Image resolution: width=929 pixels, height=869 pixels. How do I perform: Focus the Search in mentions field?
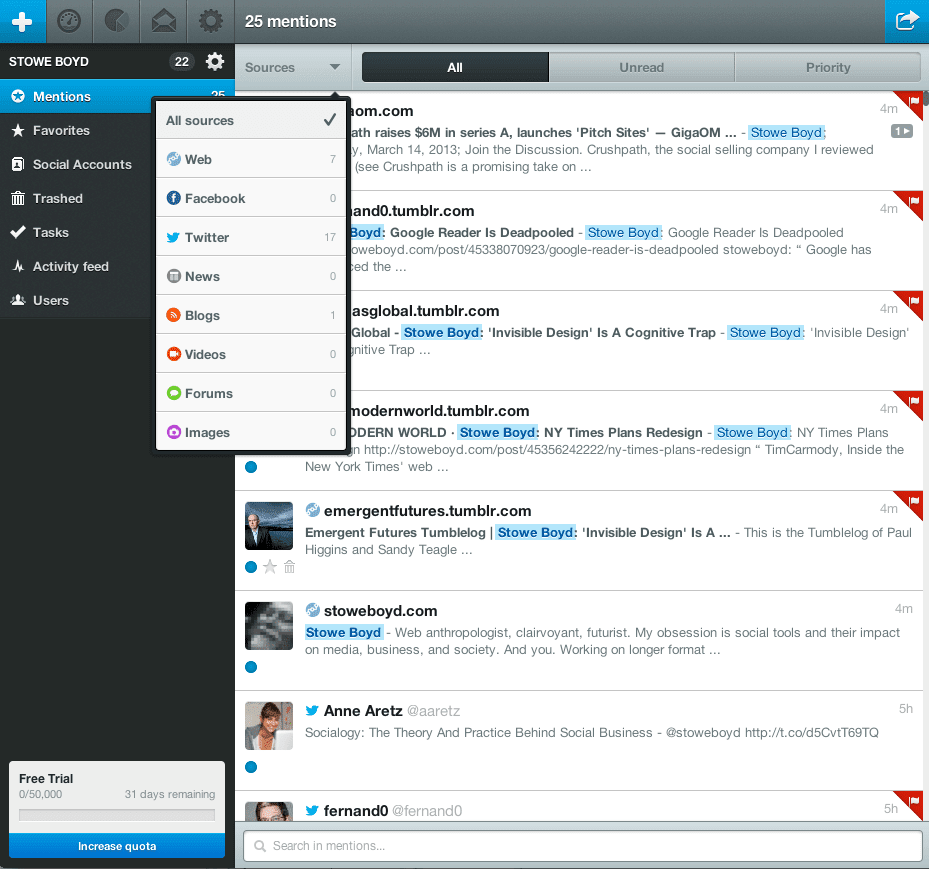pos(583,846)
